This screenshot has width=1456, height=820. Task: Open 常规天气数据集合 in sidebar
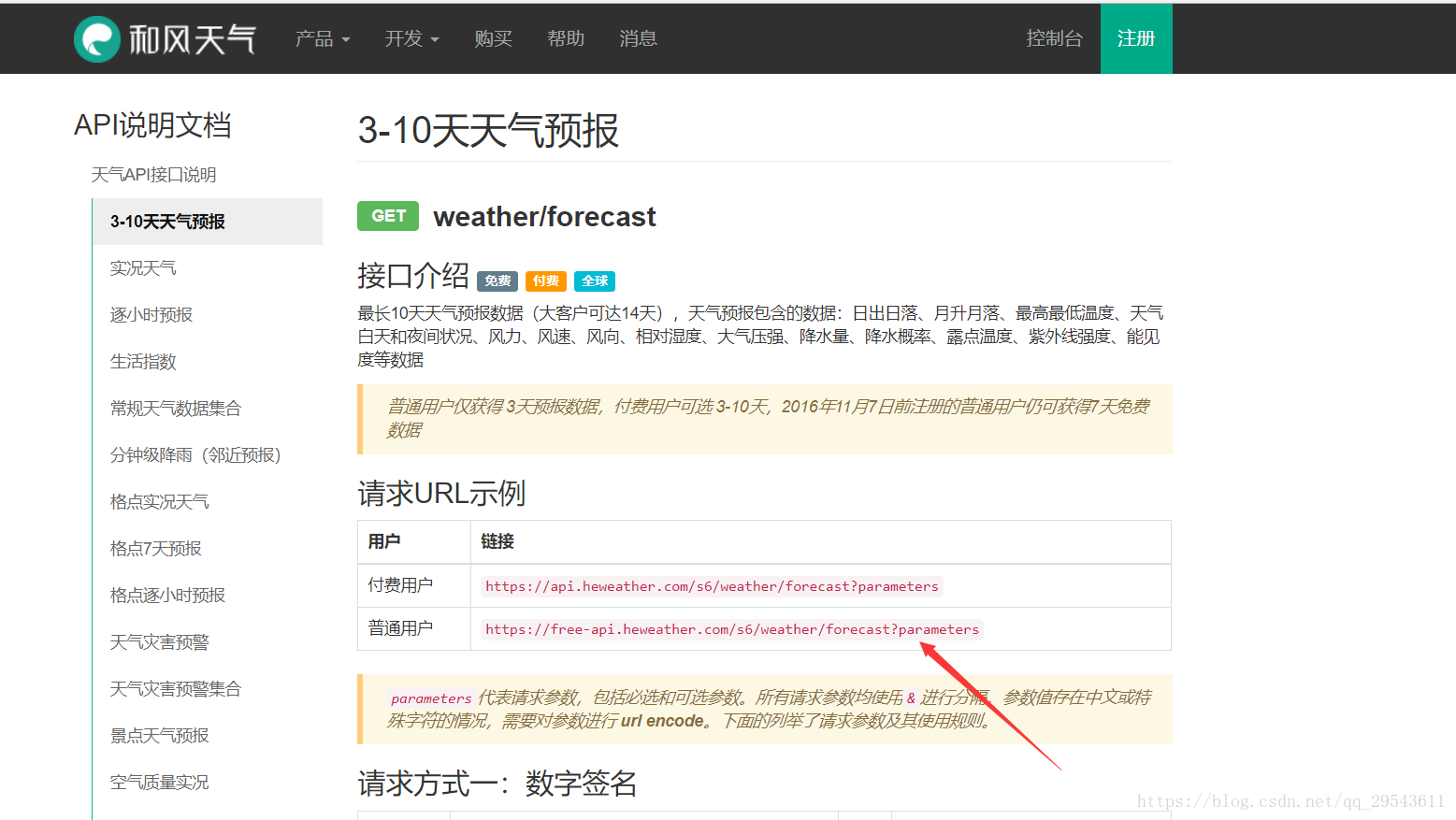[x=176, y=409]
